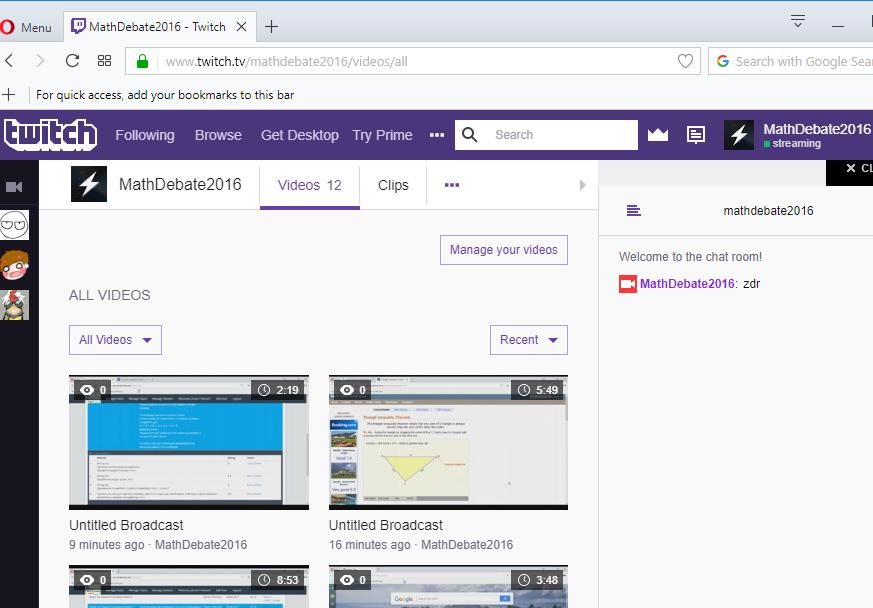Click the plus icon on bookmarks bar
The image size is (873, 608).
coord(8,95)
